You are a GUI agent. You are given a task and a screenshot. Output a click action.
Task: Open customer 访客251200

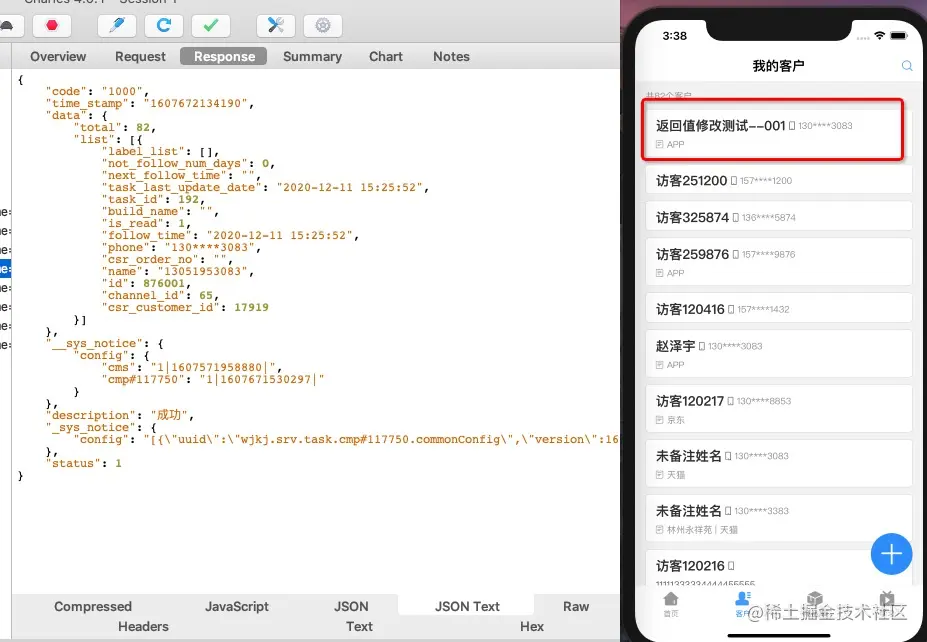(x=779, y=180)
